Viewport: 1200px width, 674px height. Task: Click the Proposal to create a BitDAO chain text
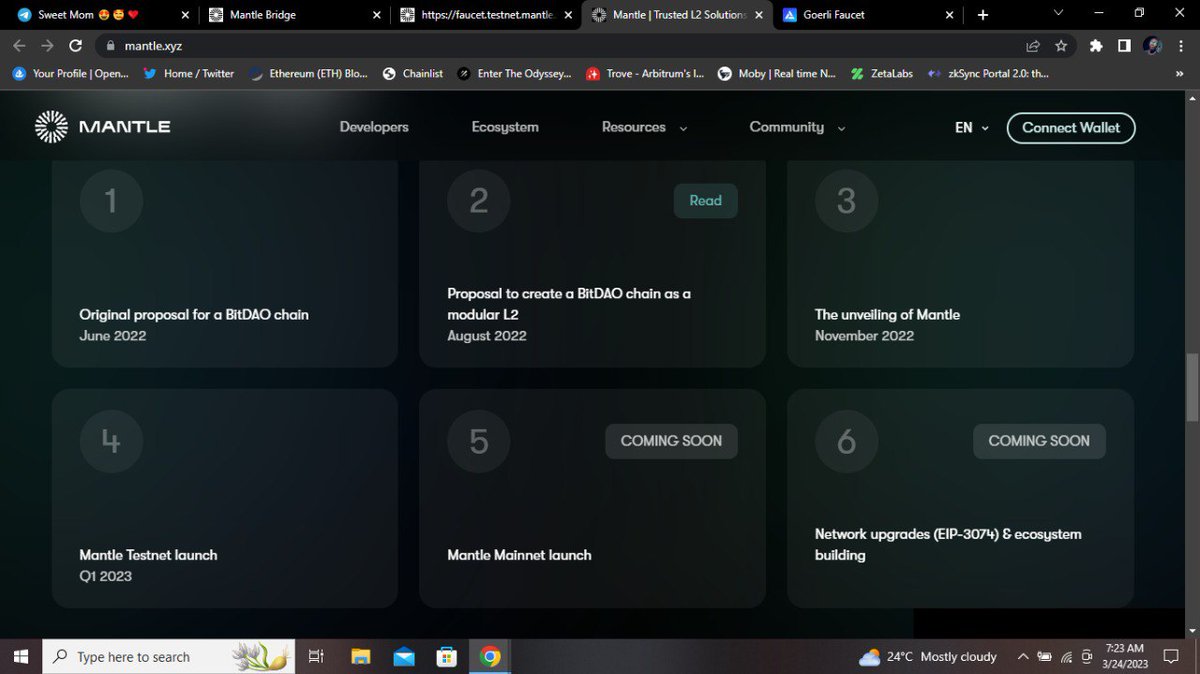click(x=569, y=304)
